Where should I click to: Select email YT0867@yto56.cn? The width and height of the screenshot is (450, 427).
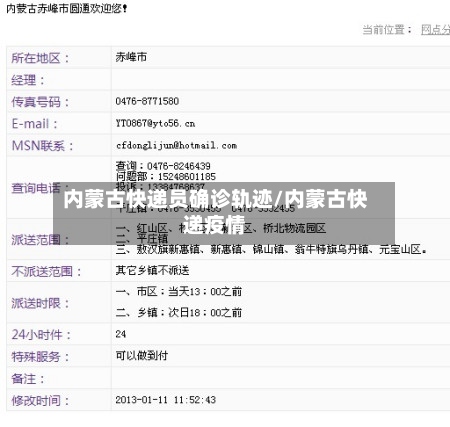tap(155, 123)
